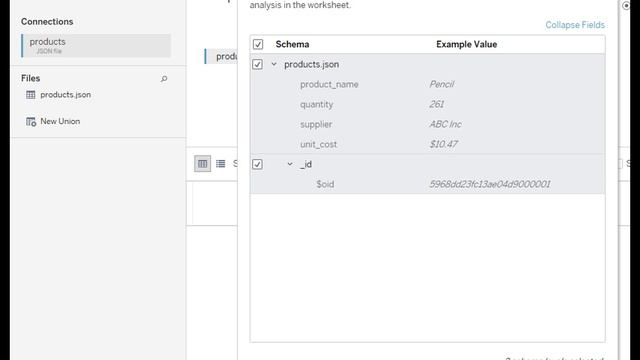Click the quantity schema field
This screenshot has width=640, height=360.
(316, 104)
